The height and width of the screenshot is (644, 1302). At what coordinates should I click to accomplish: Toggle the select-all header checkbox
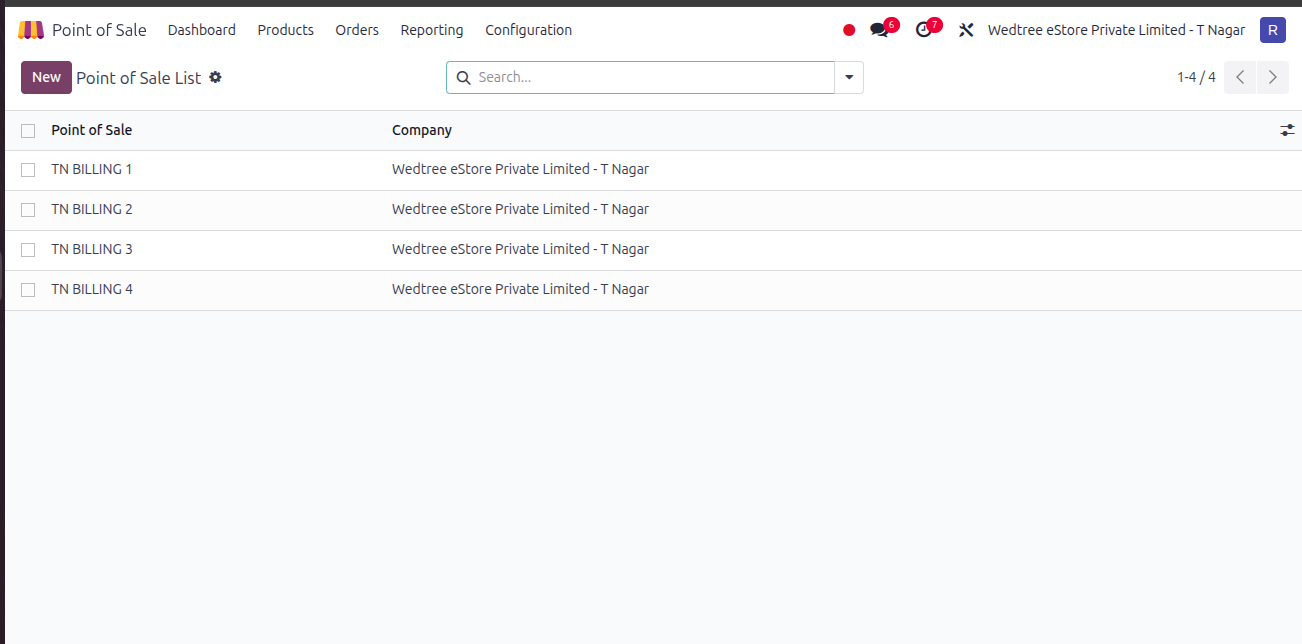(x=28, y=131)
